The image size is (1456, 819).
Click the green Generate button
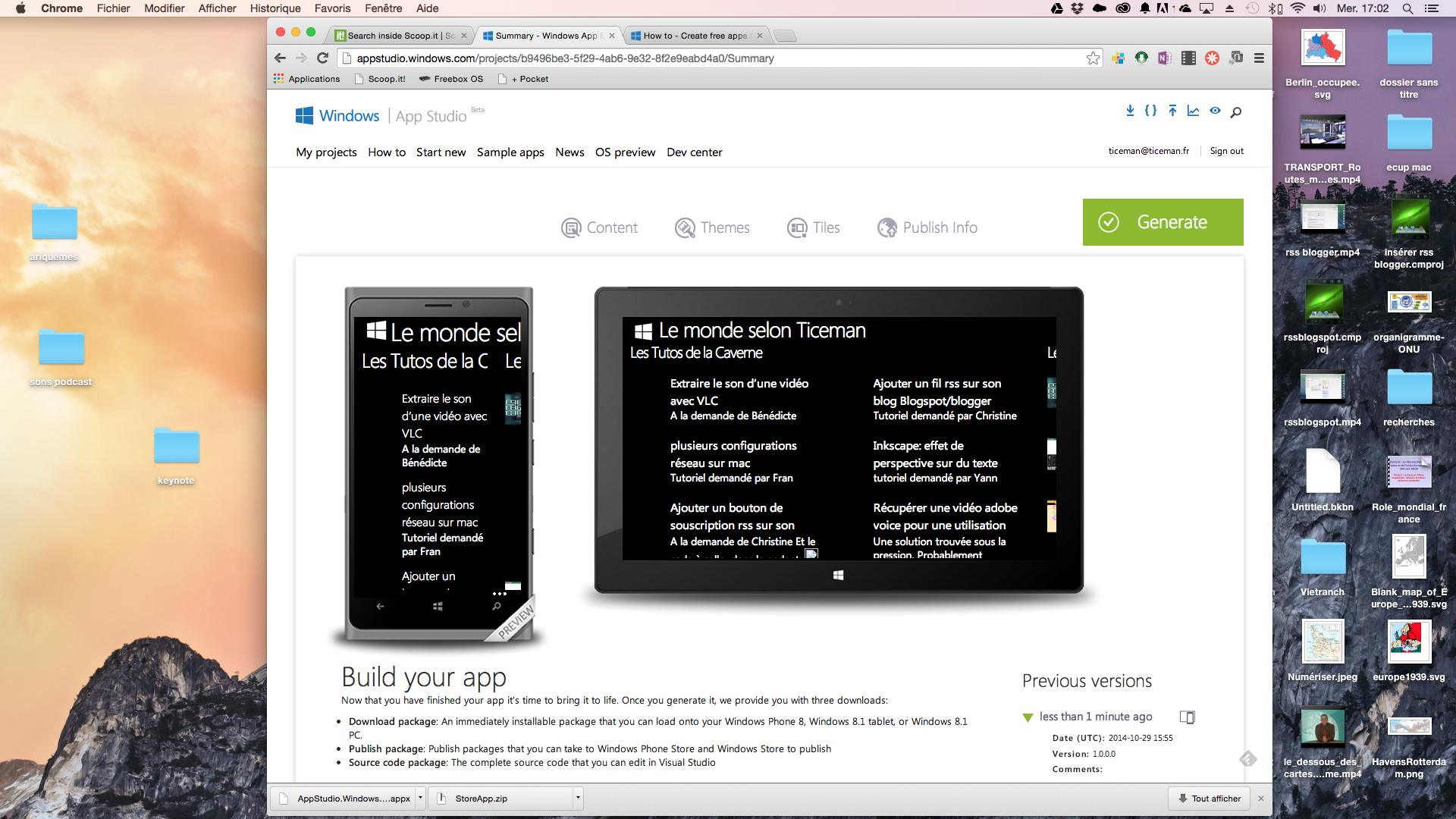tap(1163, 222)
